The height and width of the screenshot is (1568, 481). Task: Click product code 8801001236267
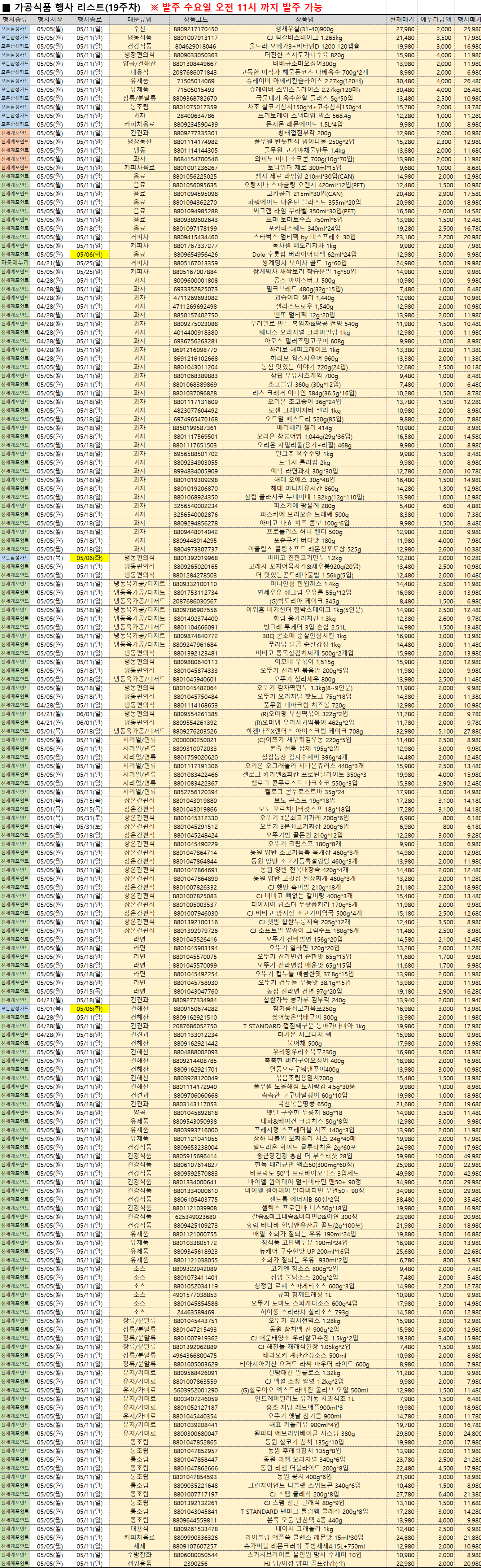195,168
